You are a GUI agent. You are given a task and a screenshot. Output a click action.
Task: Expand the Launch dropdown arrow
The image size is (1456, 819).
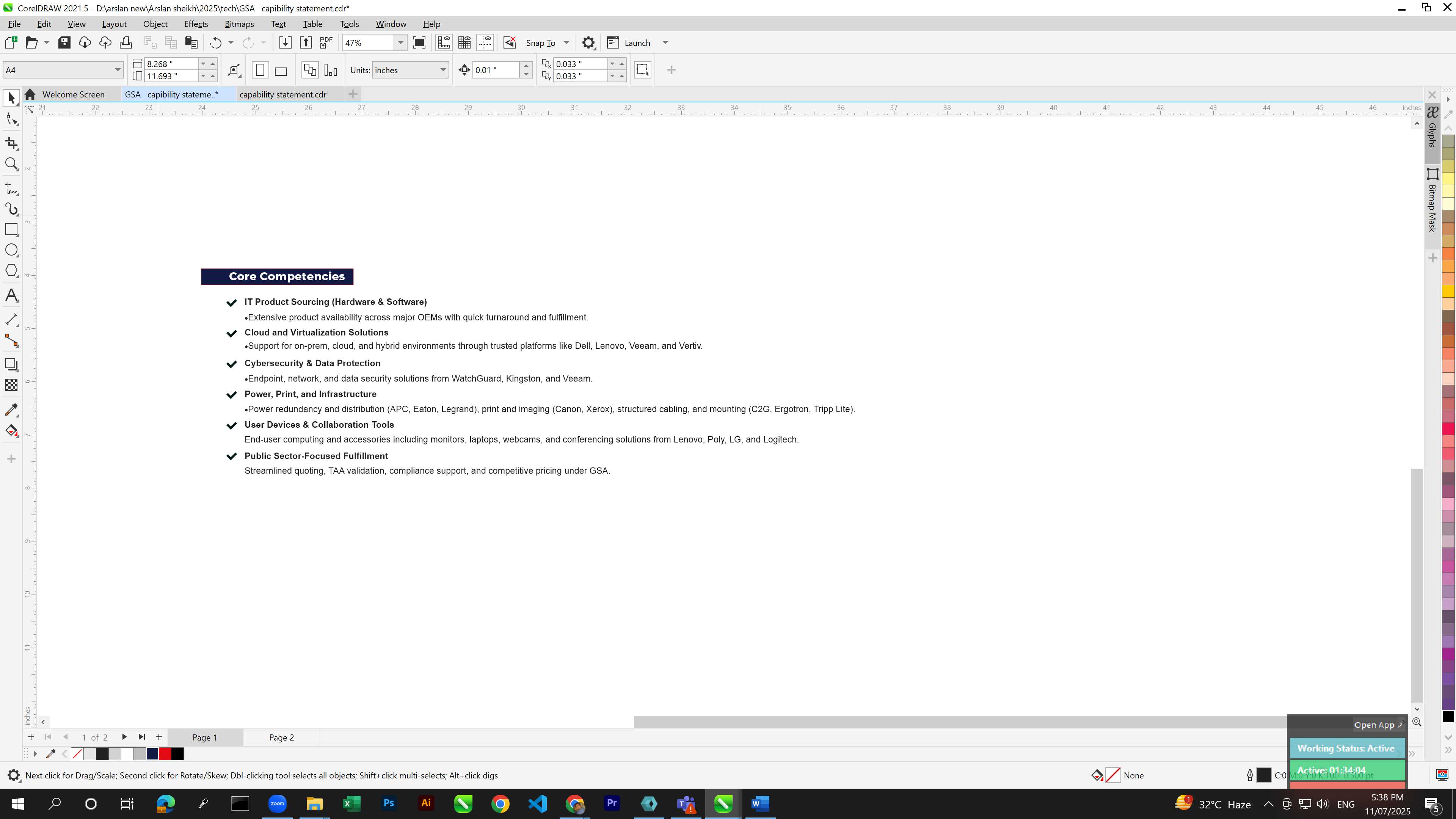665,42
